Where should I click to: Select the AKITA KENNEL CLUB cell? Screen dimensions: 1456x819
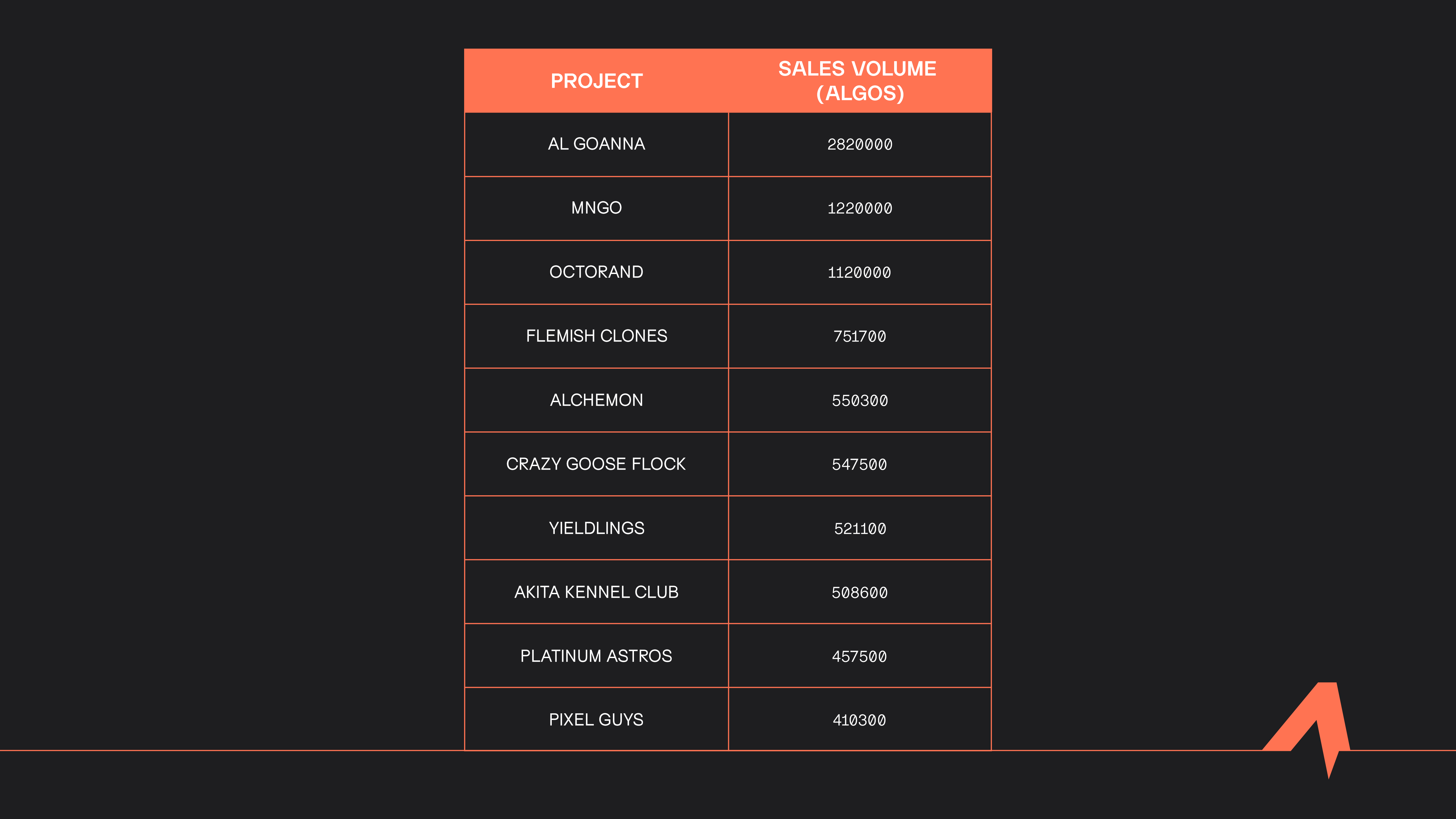point(596,592)
